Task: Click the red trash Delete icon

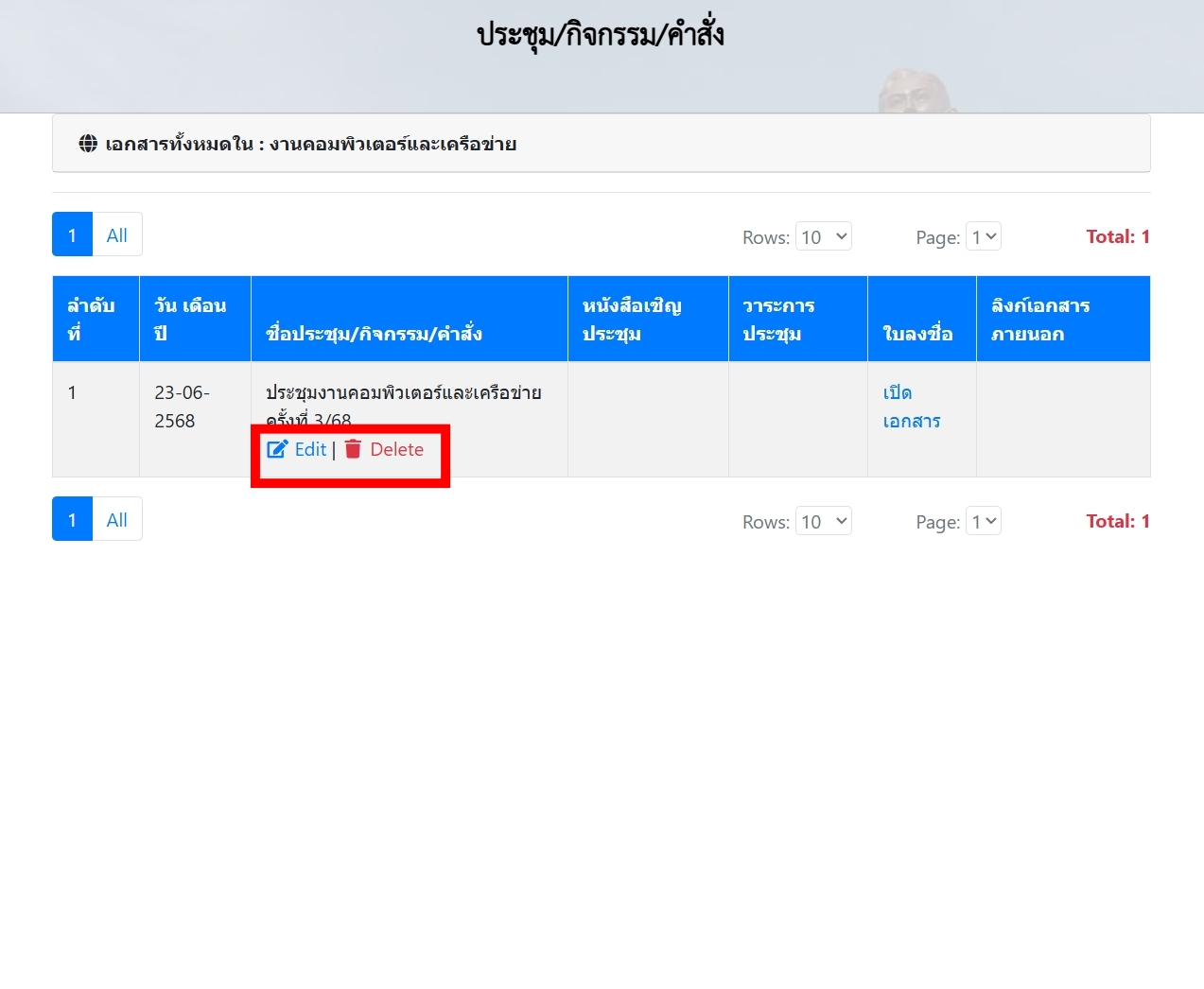Action: [x=353, y=449]
